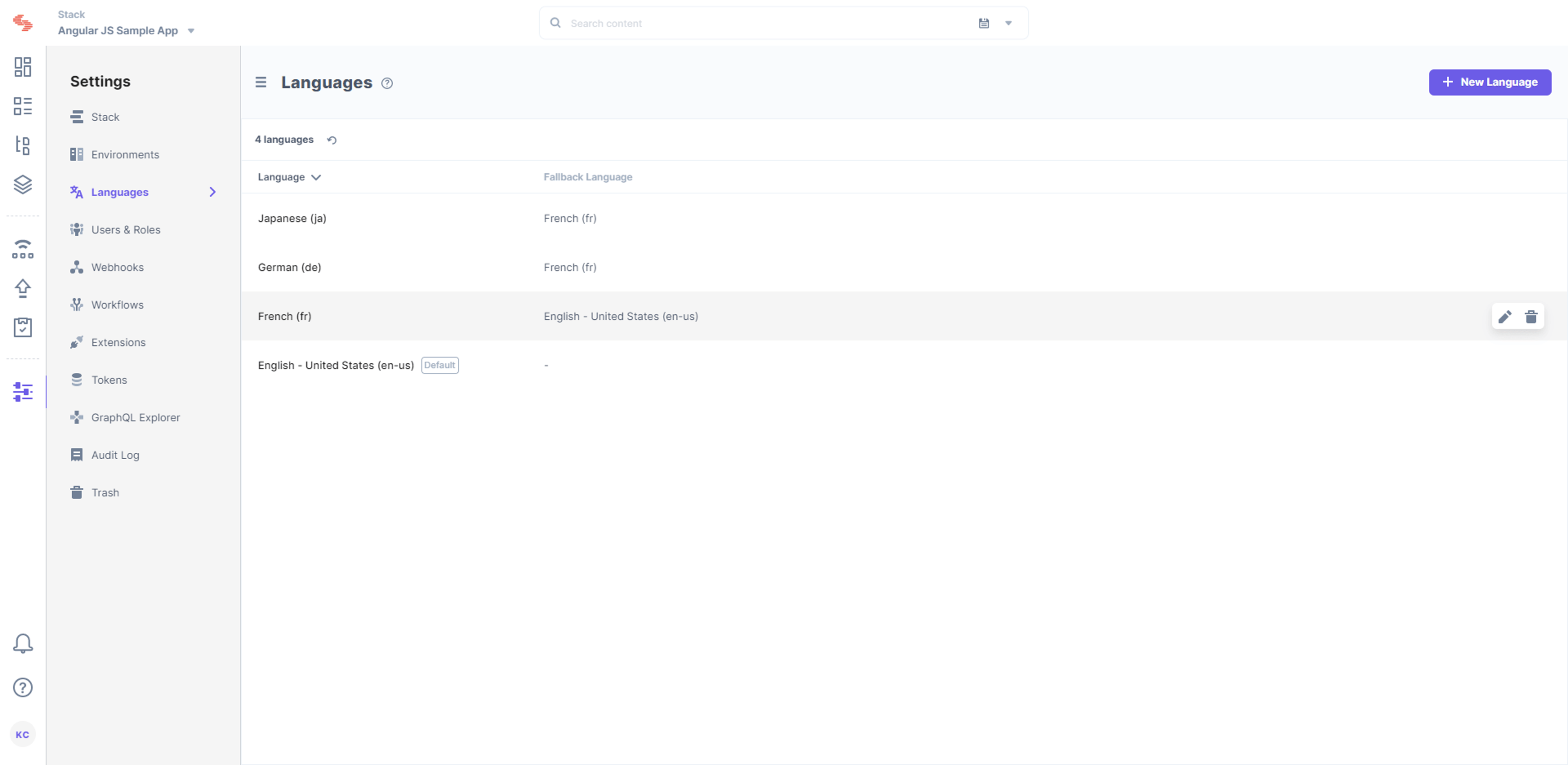The image size is (1568, 765).
Task: Create a New Language
Action: coord(1490,82)
